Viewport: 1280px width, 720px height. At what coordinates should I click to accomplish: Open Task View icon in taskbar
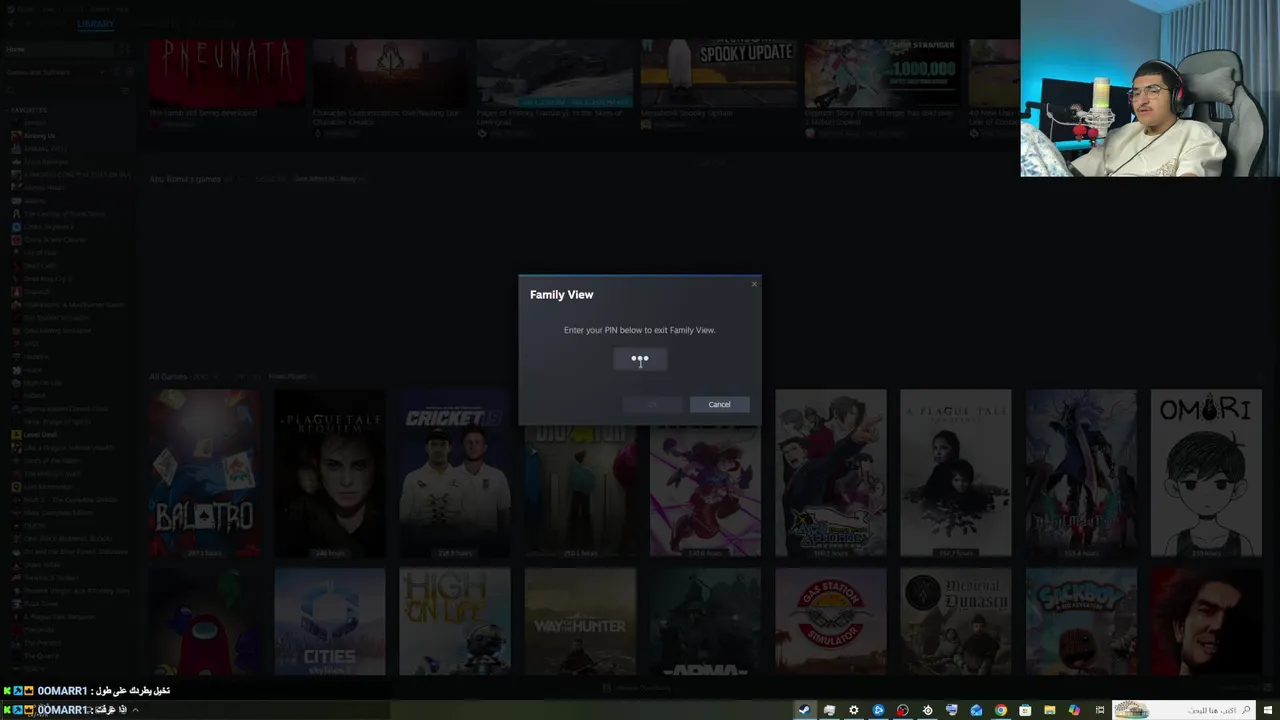[x=1099, y=710]
